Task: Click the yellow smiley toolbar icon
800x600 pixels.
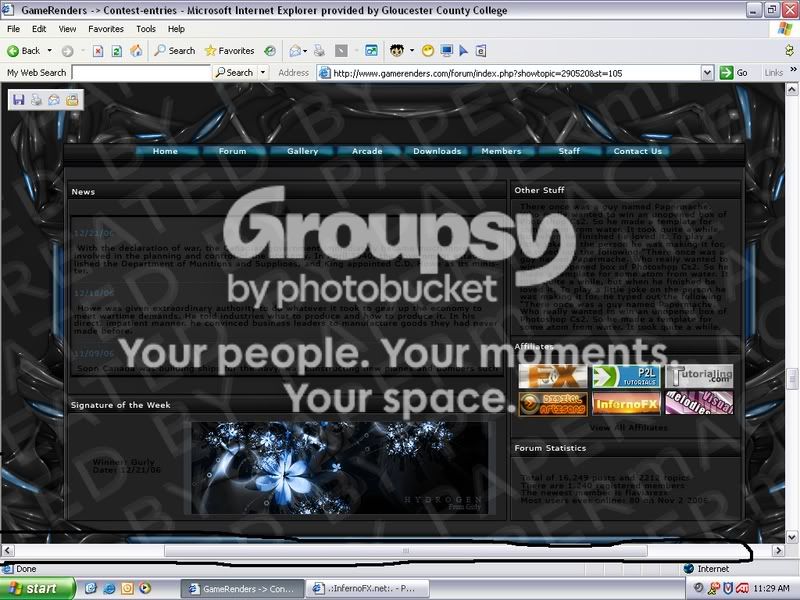Action: (x=428, y=51)
